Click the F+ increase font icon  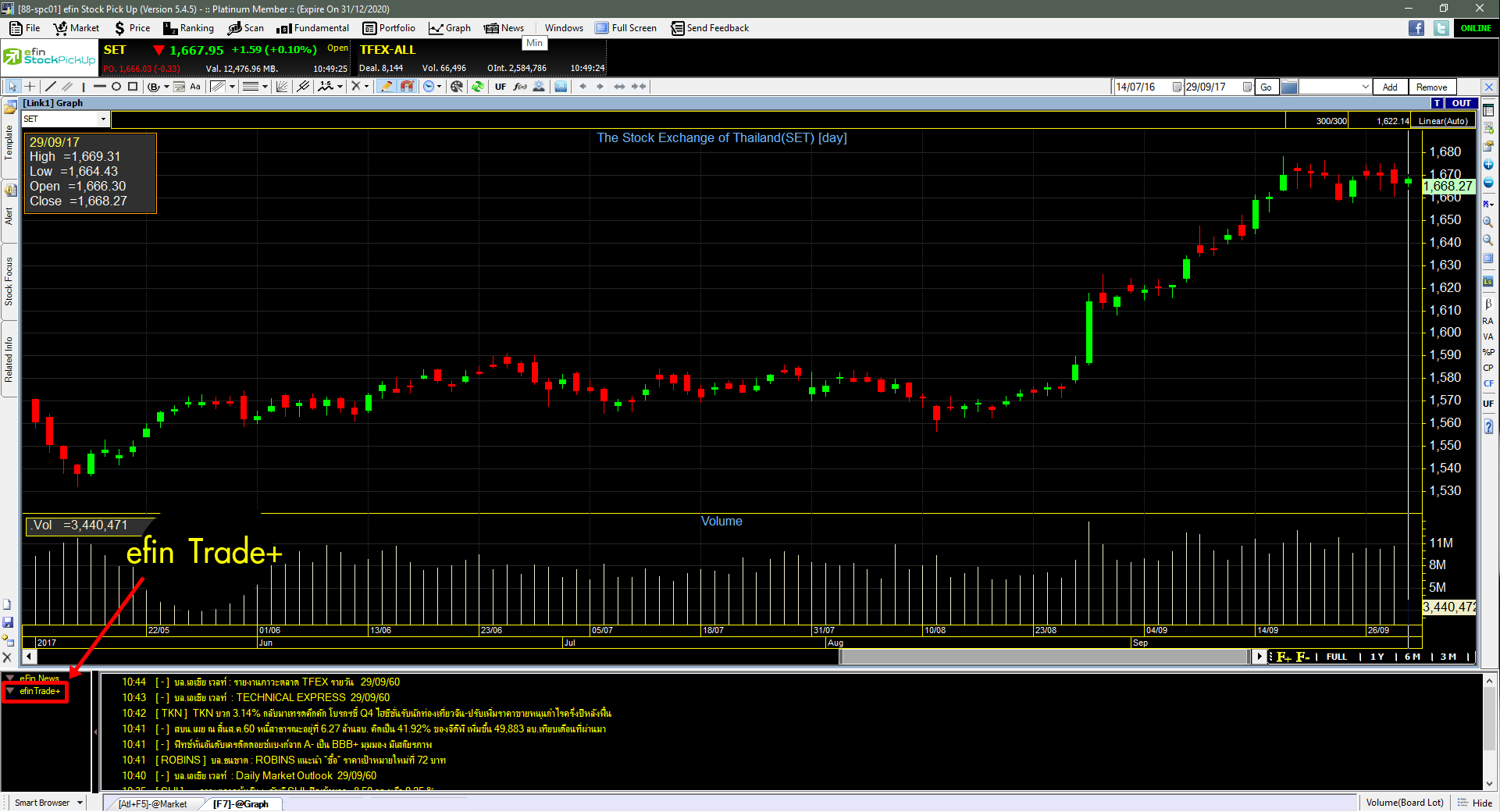pos(1284,657)
